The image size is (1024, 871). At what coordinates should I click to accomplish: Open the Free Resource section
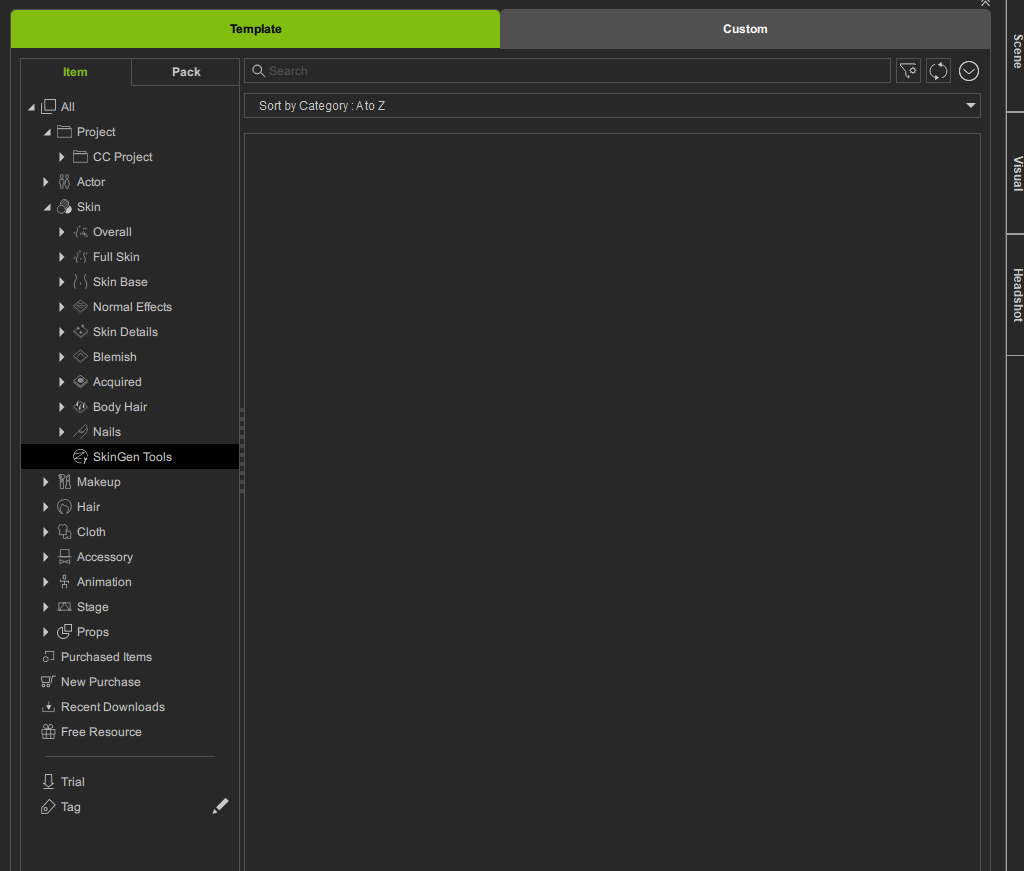click(x=101, y=732)
